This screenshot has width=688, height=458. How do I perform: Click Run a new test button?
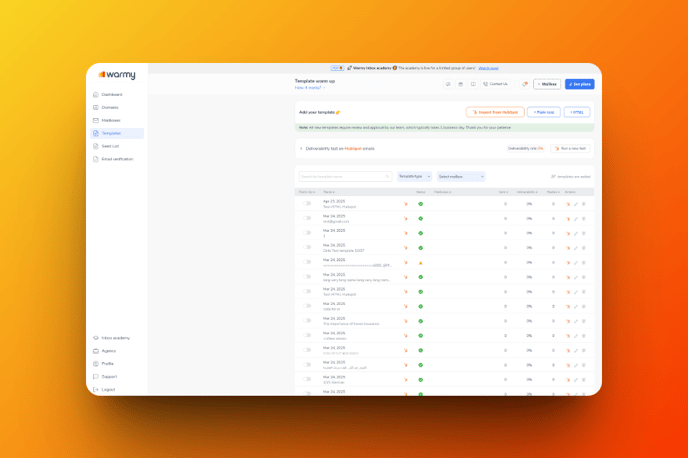pos(570,149)
